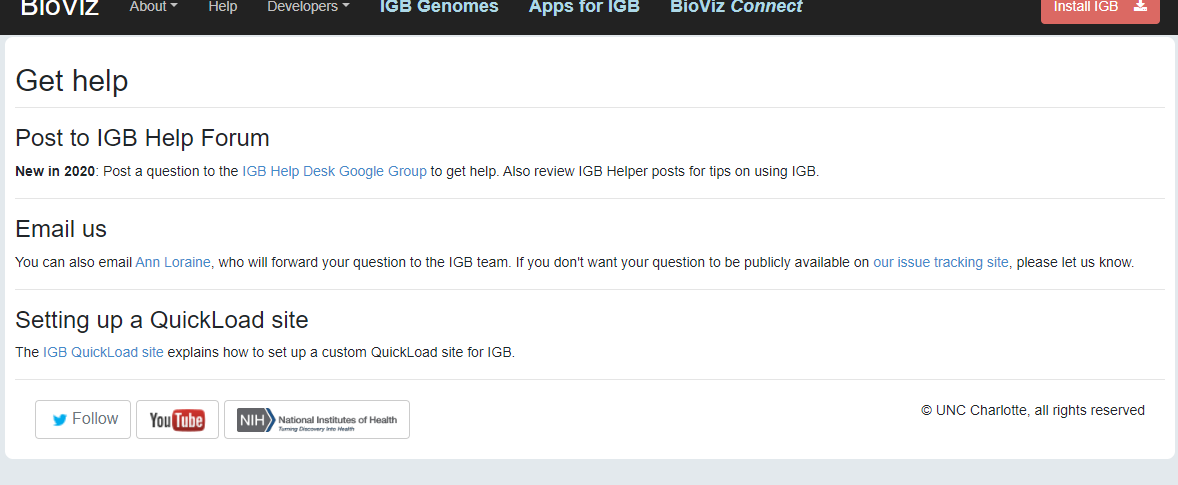Click the Twitter bird Follow button

pyautogui.click(x=83, y=419)
